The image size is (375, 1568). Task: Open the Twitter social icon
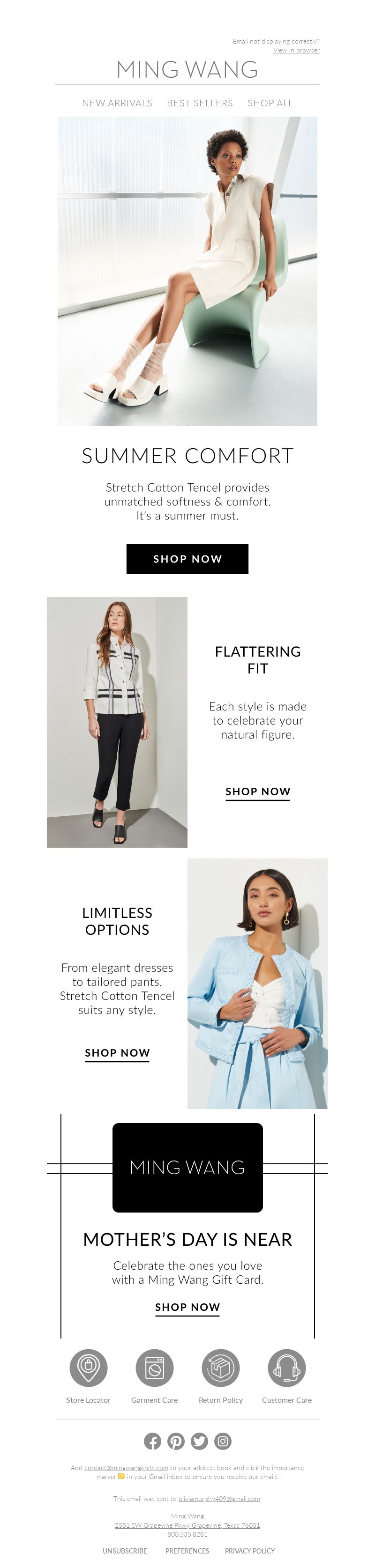(200, 1441)
